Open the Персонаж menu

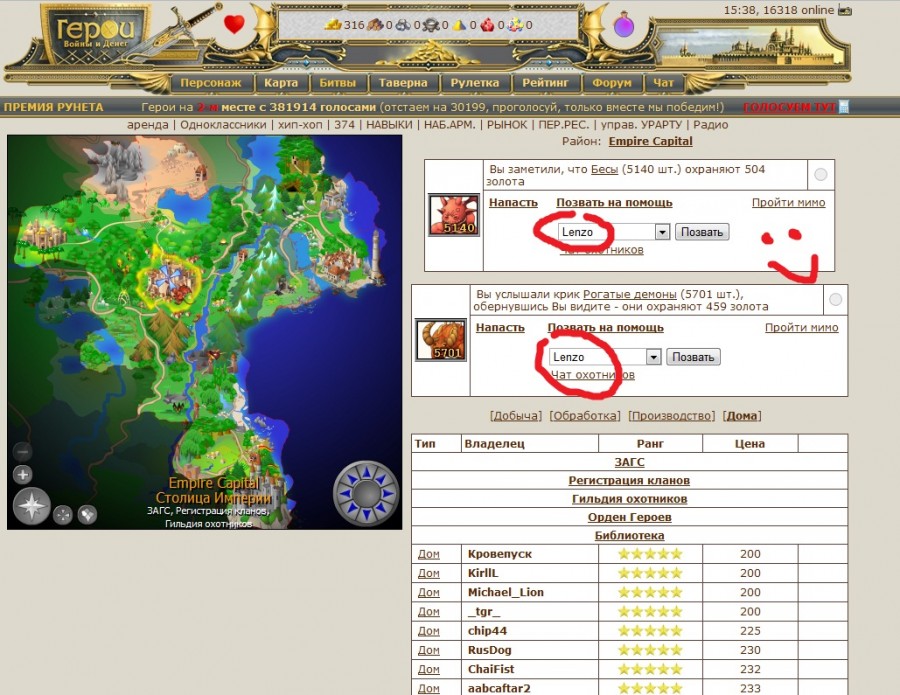[x=211, y=83]
